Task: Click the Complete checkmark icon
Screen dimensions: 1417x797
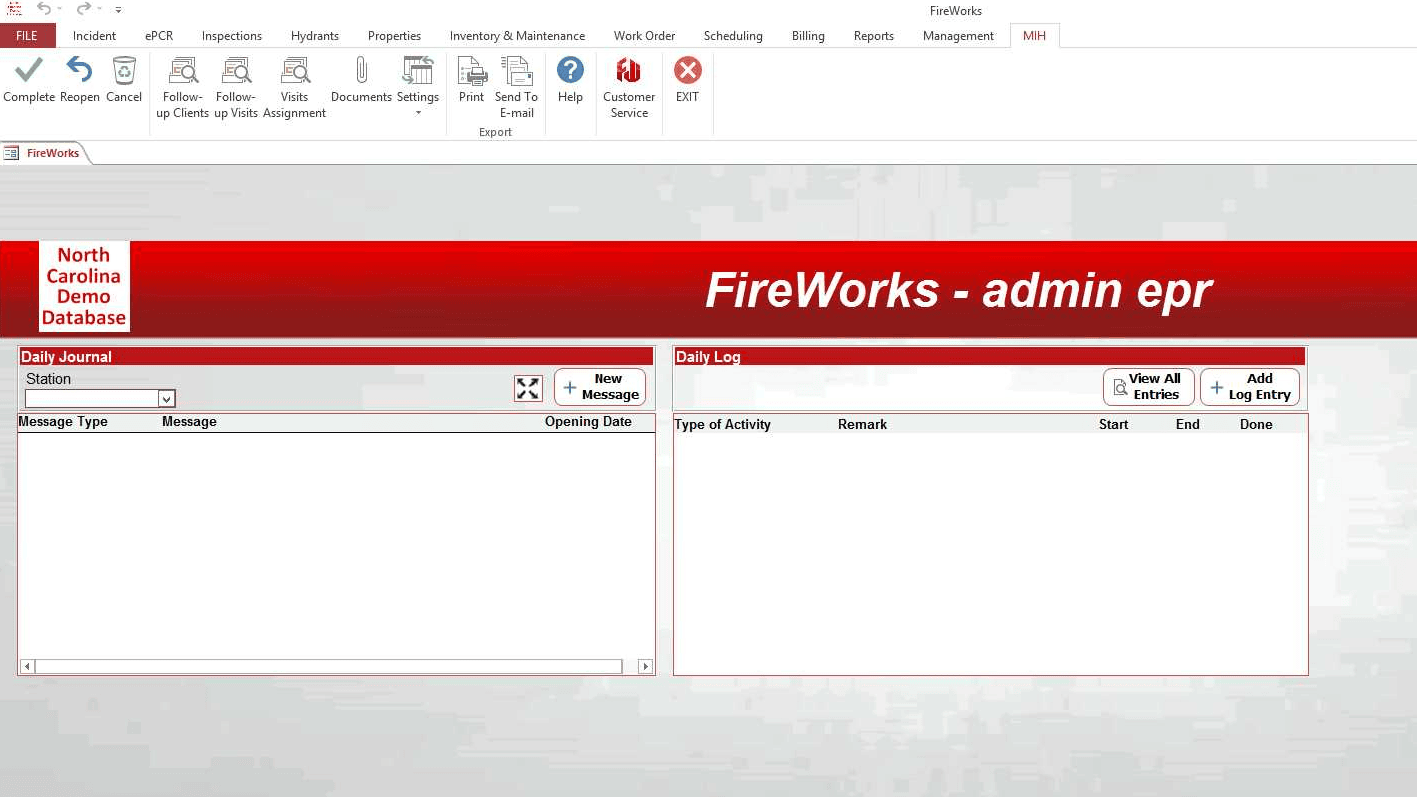Action: click(x=29, y=71)
